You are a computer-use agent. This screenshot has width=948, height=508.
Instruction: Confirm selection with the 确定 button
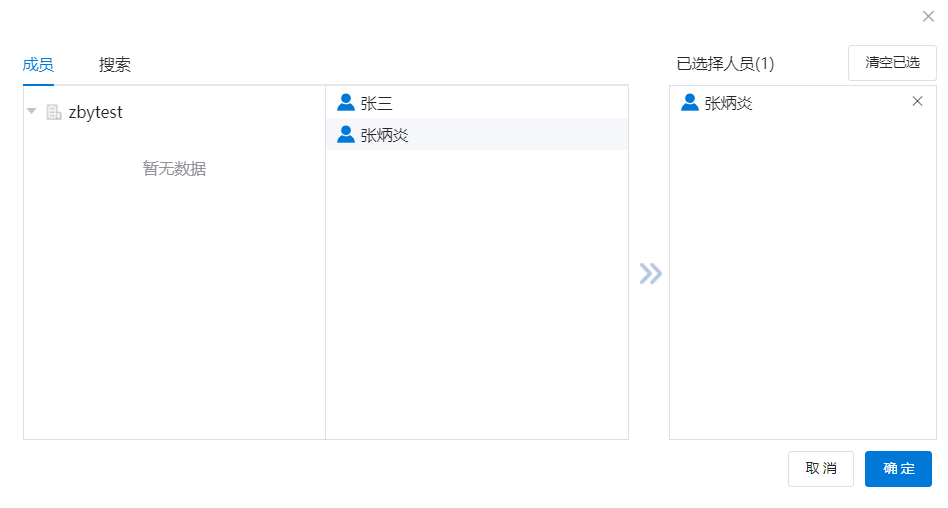tap(898, 469)
